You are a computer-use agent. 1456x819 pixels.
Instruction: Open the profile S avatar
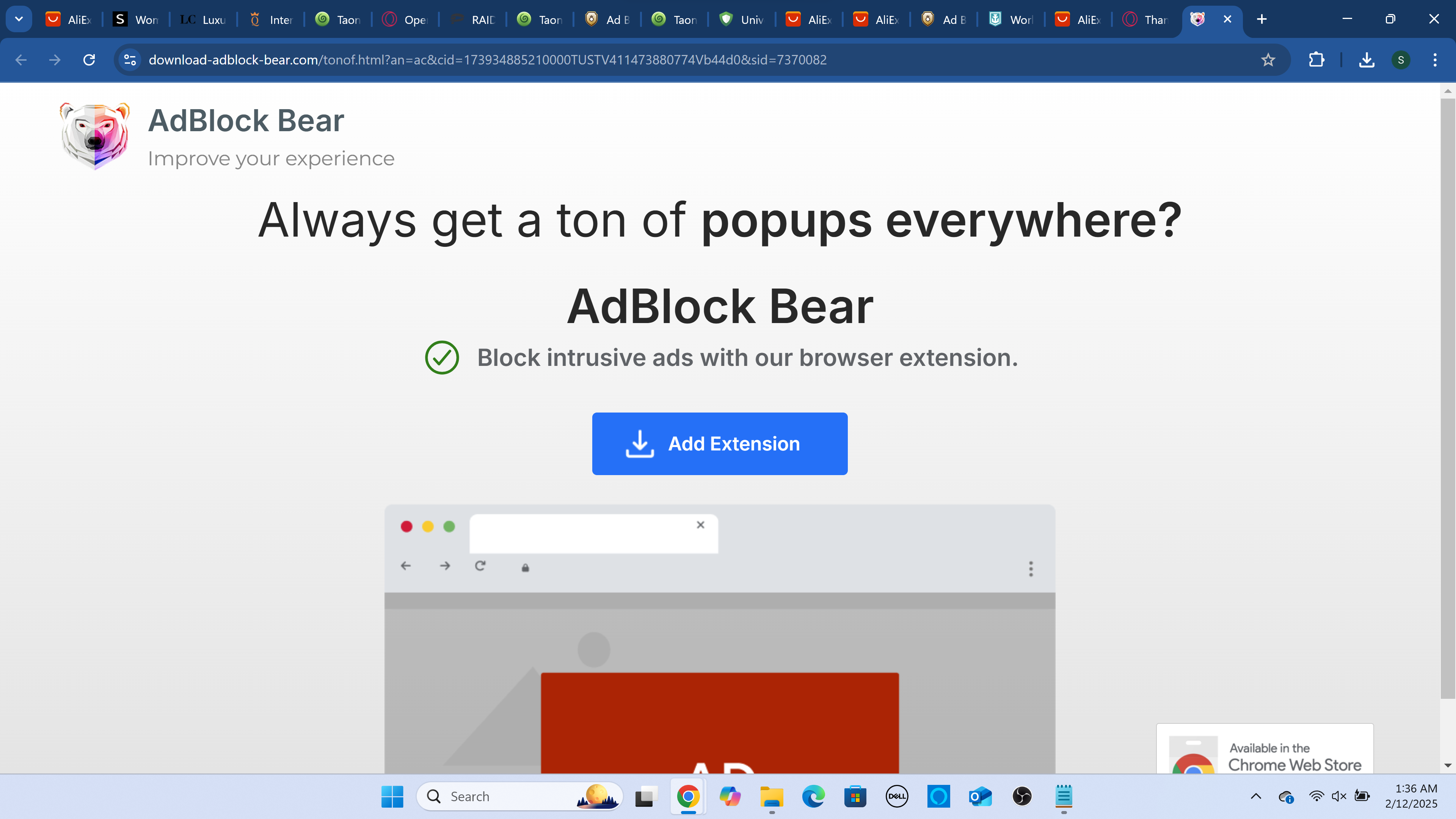point(1401,60)
